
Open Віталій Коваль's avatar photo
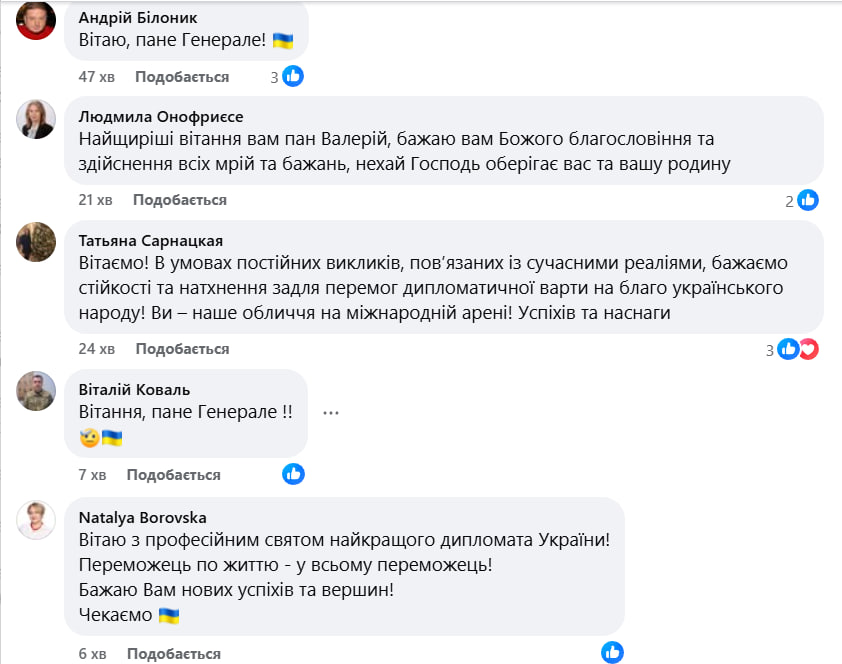36,390
